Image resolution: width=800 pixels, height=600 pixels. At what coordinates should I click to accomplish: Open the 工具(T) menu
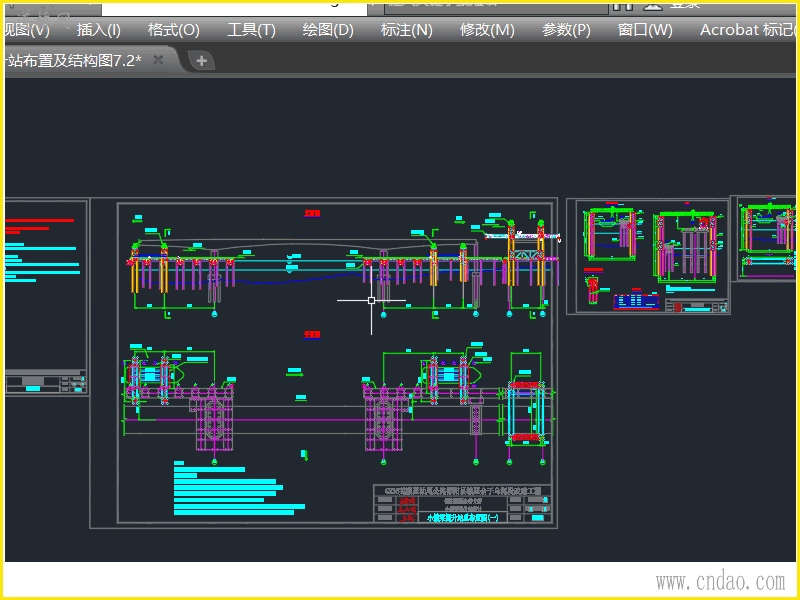[251, 30]
